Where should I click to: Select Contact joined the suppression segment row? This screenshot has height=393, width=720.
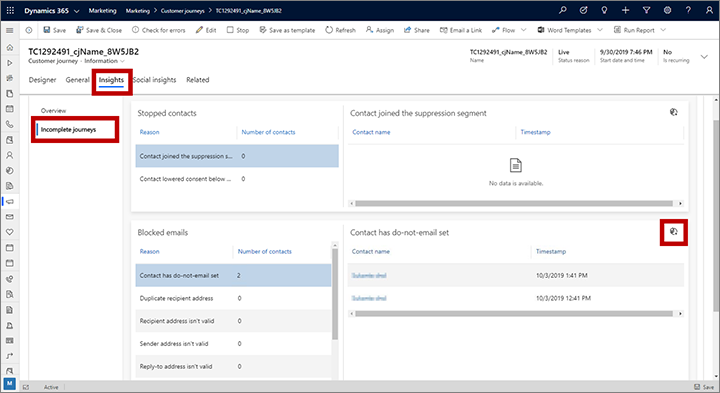(x=237, y=156)
